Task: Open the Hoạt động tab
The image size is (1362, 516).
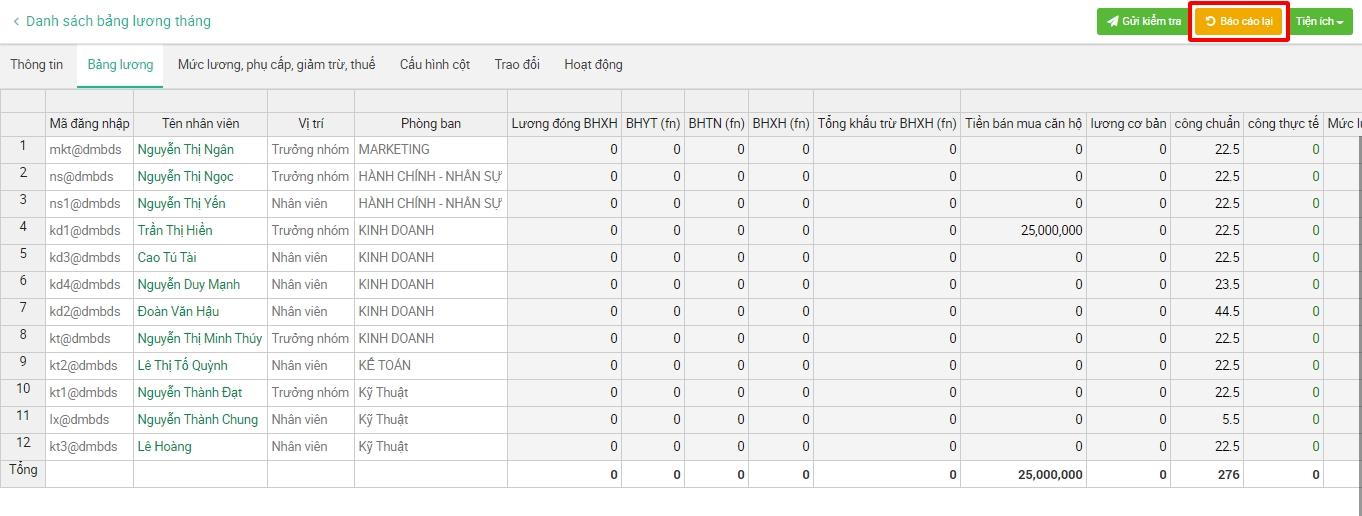Action: pyautogui.click(x=593, y=65)
